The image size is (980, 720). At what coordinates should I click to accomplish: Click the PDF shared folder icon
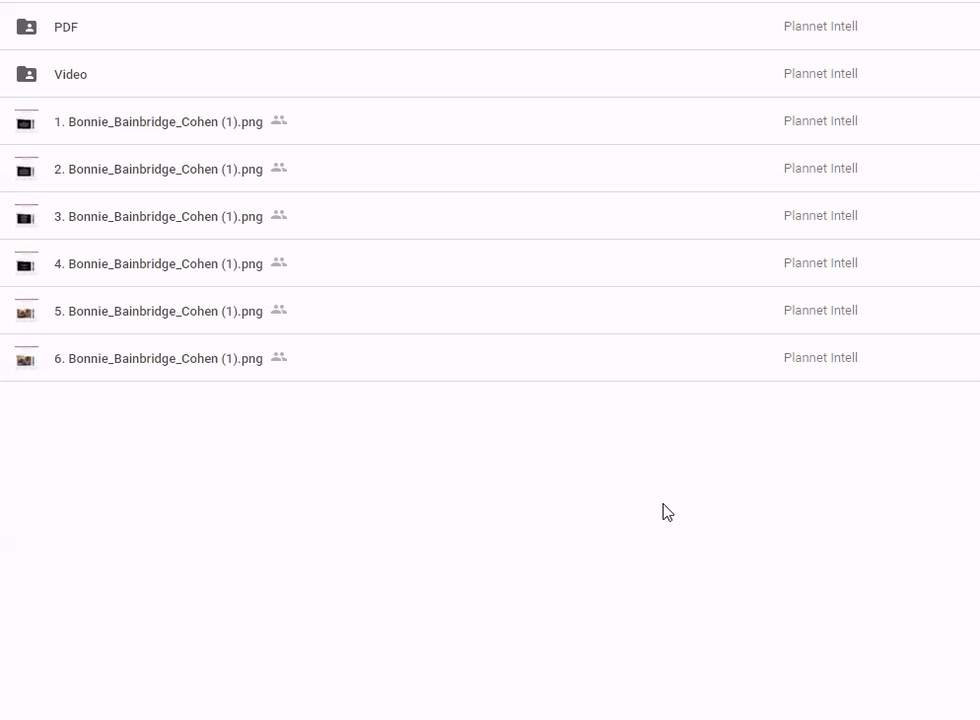(x=27, y=27)
